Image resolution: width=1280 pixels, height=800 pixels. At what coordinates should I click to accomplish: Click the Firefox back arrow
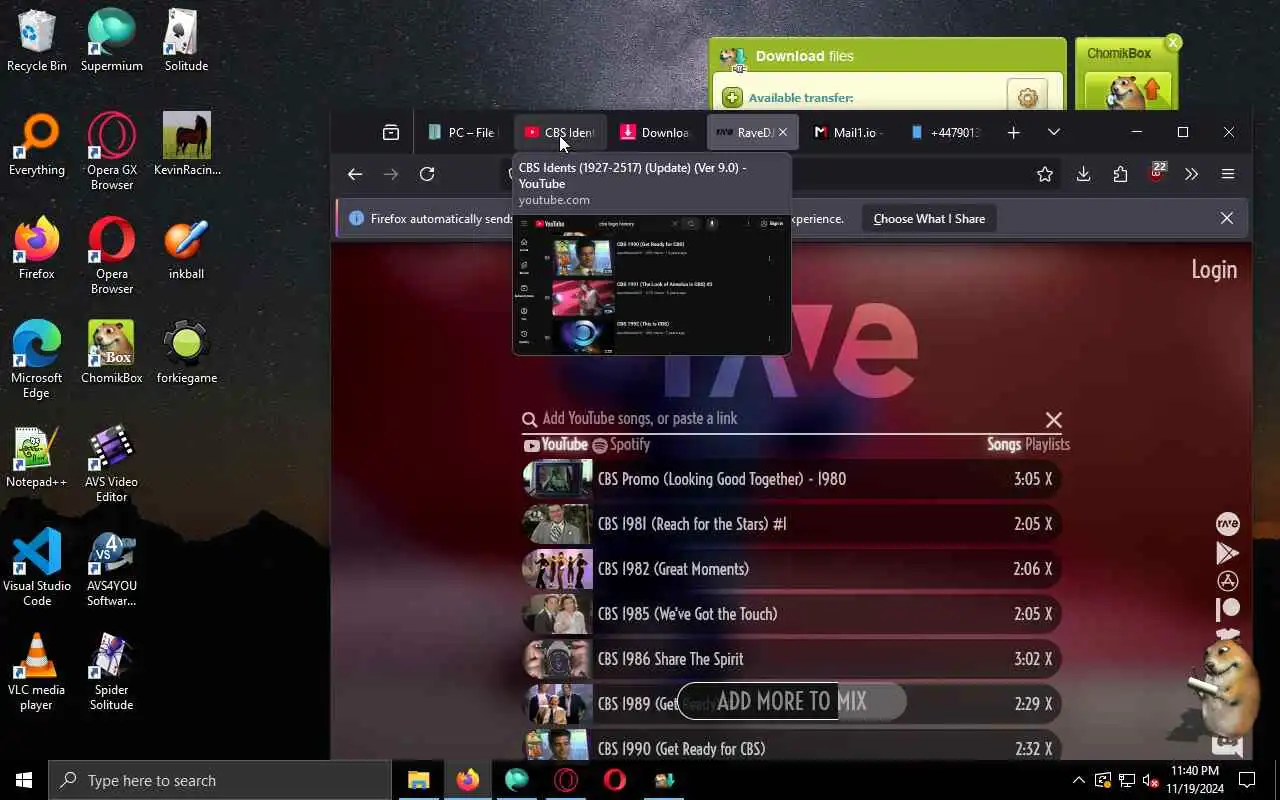coord(355,174)
